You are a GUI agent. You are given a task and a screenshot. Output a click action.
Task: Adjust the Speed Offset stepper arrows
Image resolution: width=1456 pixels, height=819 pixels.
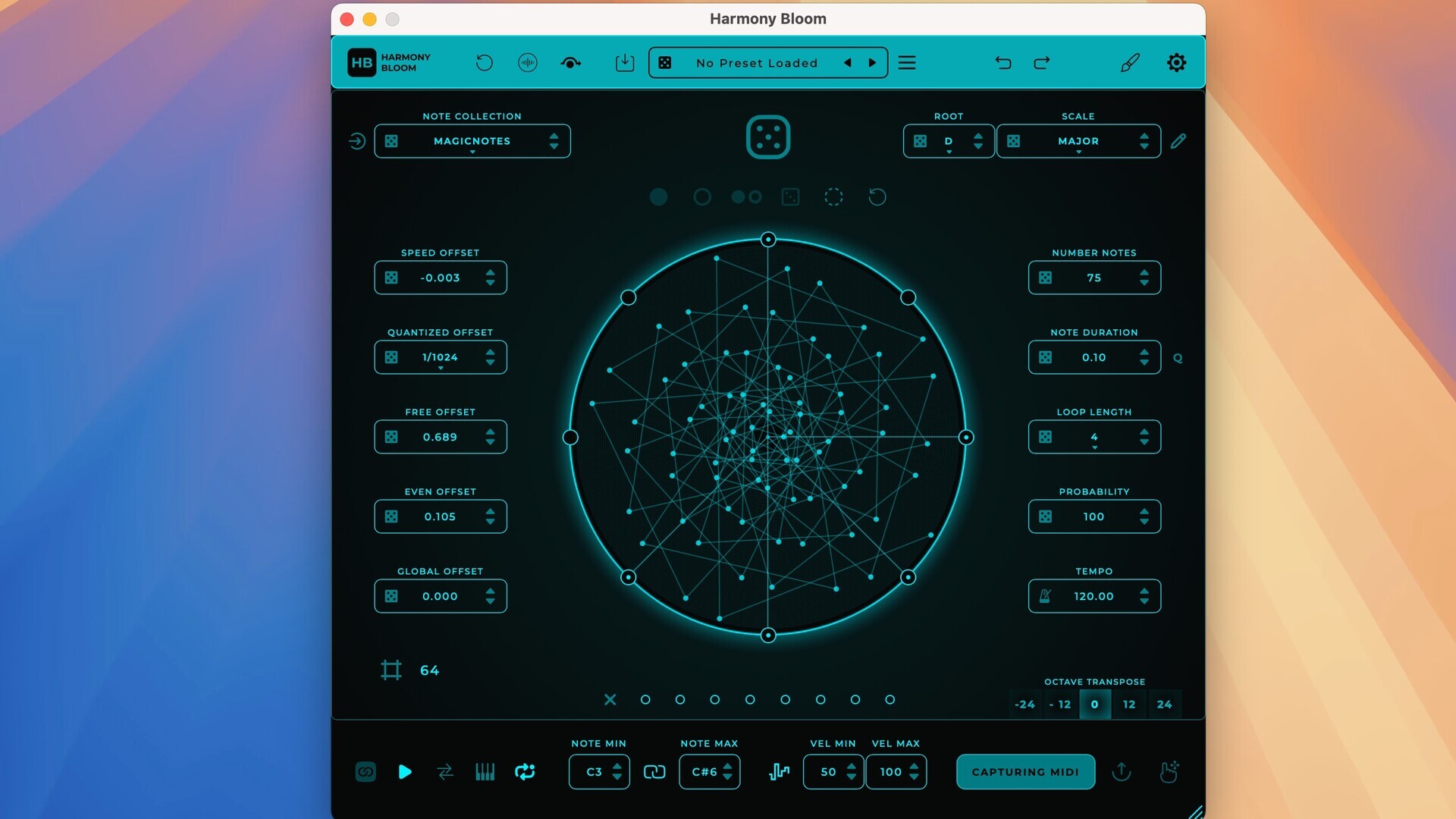491,278
